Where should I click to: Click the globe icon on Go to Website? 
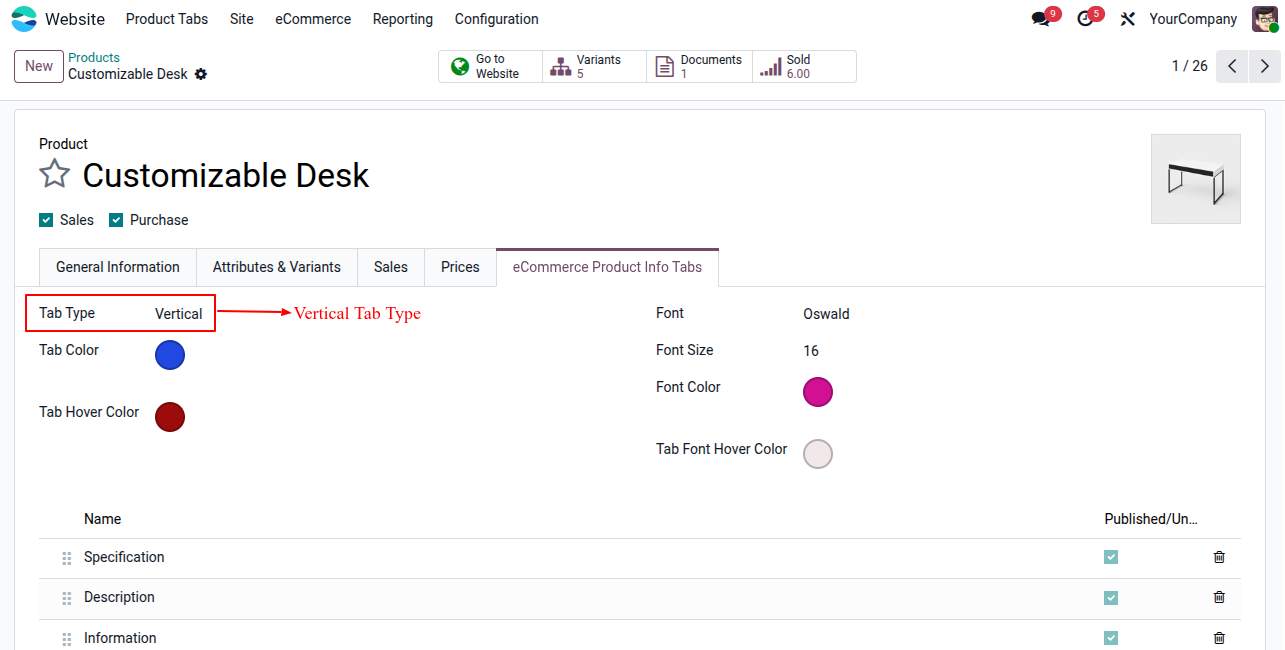(460, 67)
